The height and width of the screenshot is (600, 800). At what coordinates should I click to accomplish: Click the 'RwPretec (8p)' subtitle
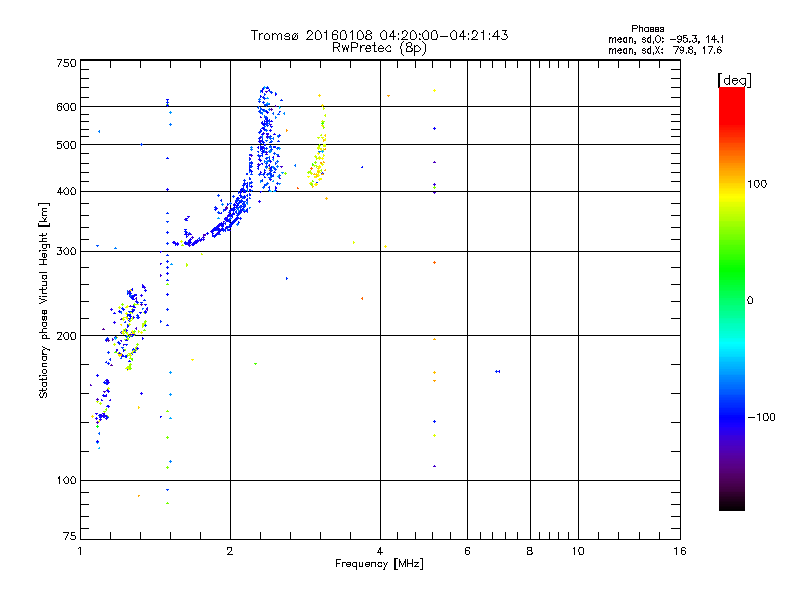click(379, 48)
